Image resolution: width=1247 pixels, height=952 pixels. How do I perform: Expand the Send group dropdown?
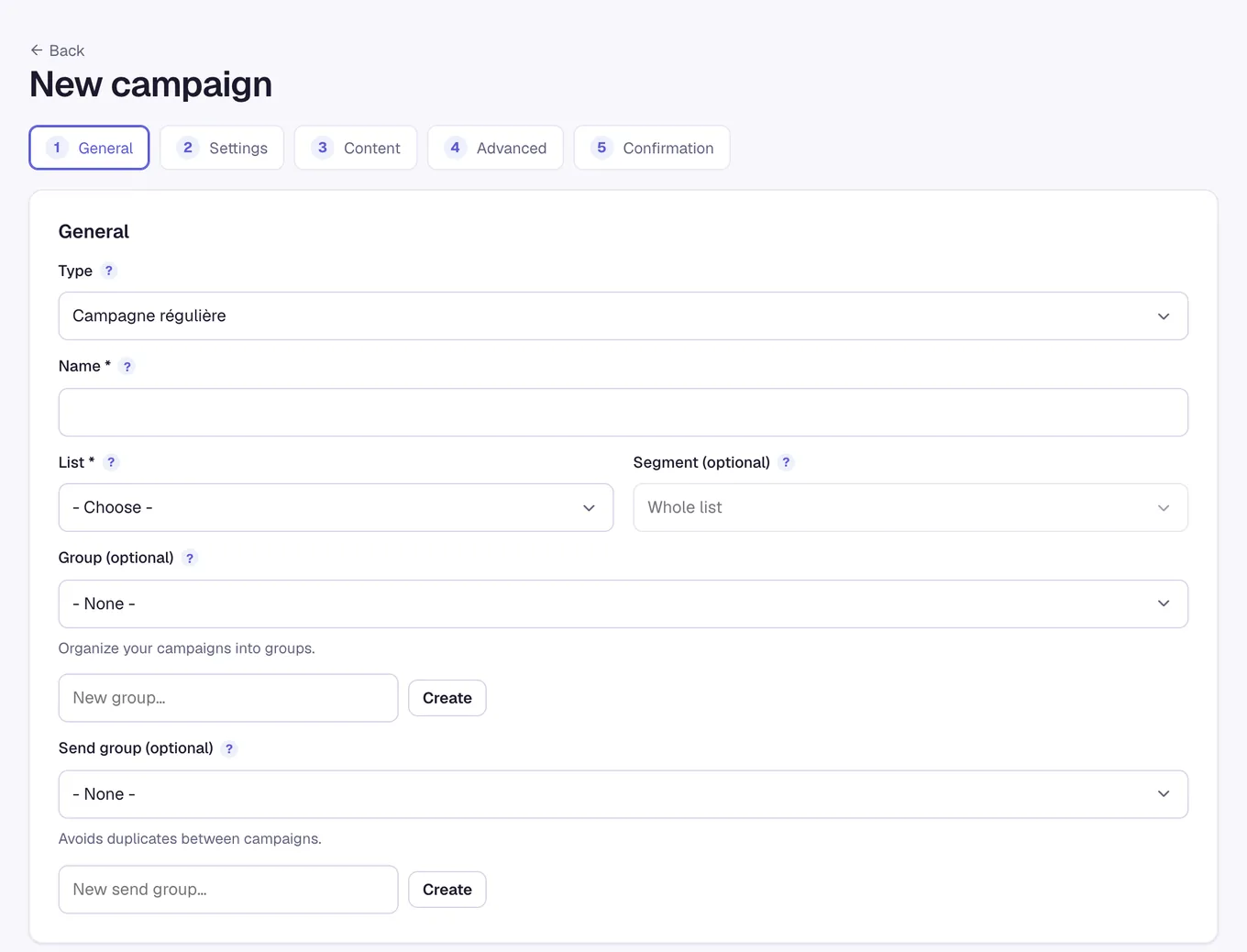point(623,794)
